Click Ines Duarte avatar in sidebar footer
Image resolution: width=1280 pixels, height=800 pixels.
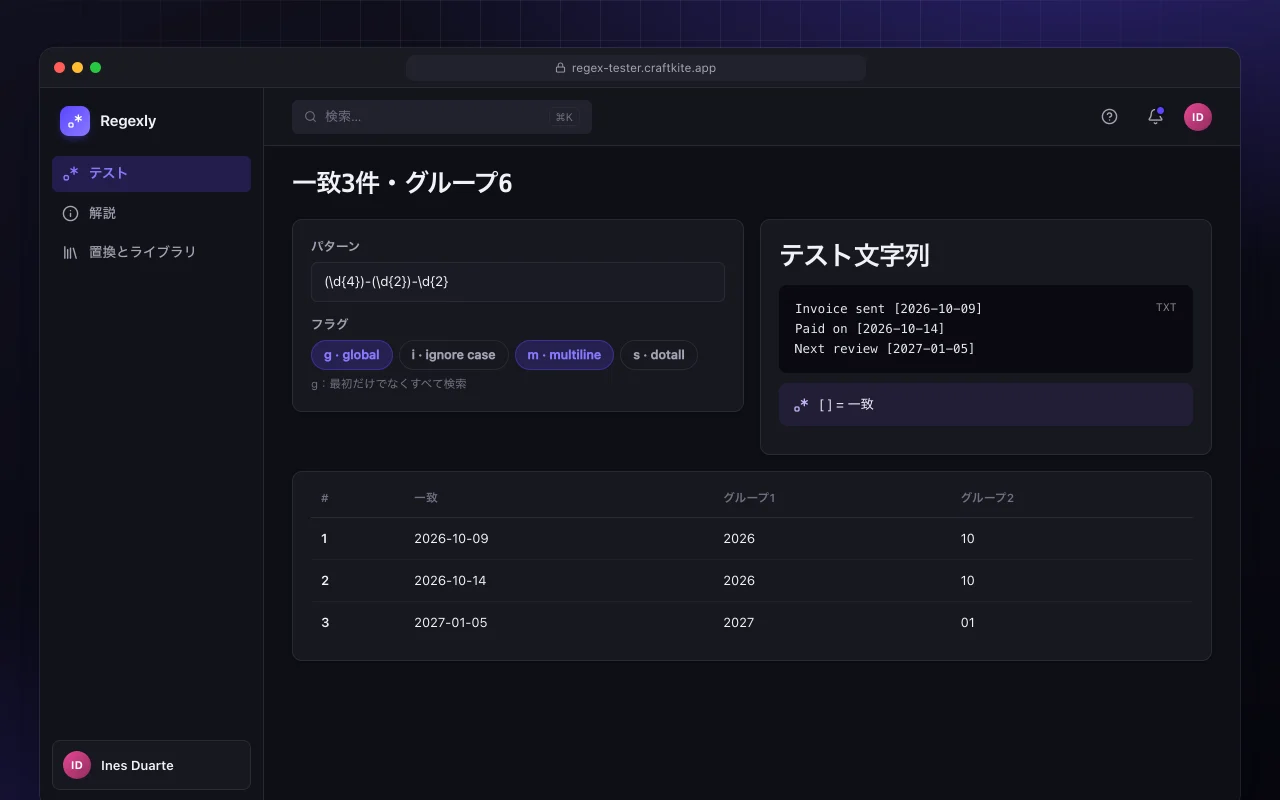[77, 765]
